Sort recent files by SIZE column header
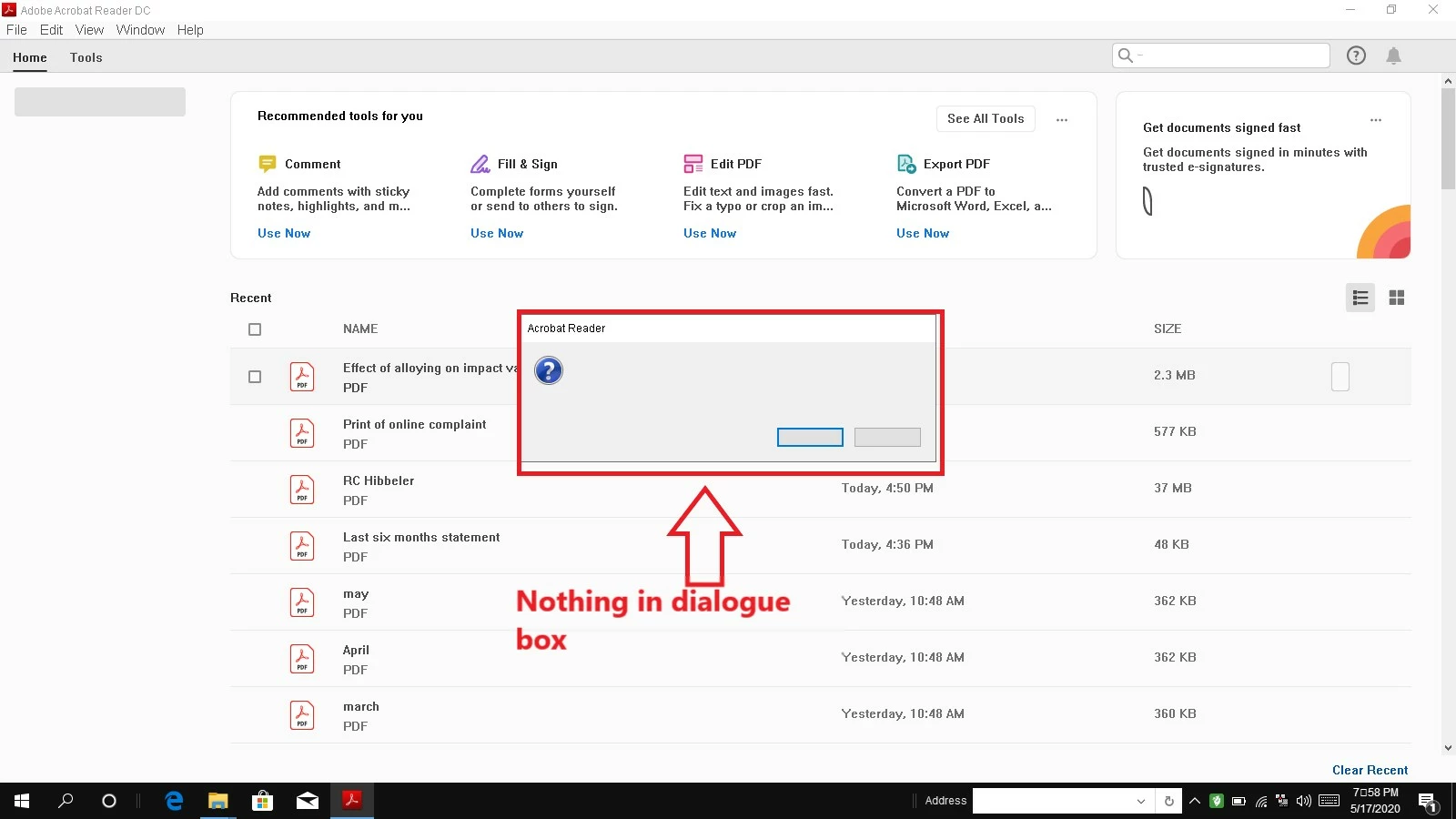This screenshot has width=1456, height=819. 1168,329
